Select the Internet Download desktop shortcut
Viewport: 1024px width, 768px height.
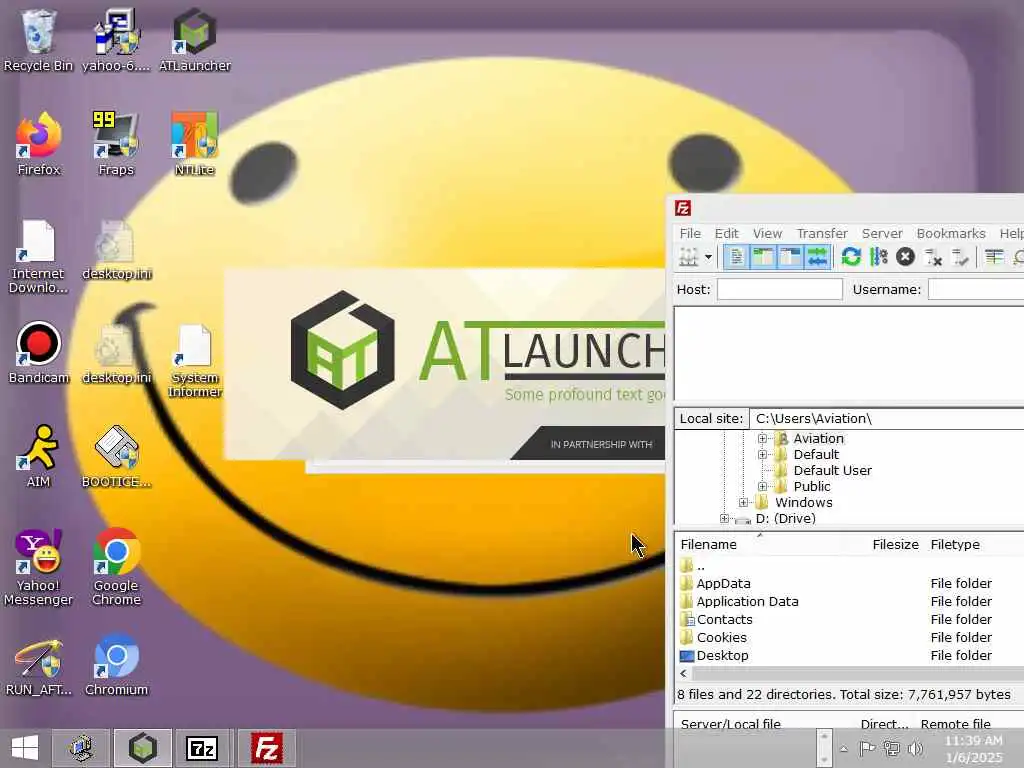(38, 256)
